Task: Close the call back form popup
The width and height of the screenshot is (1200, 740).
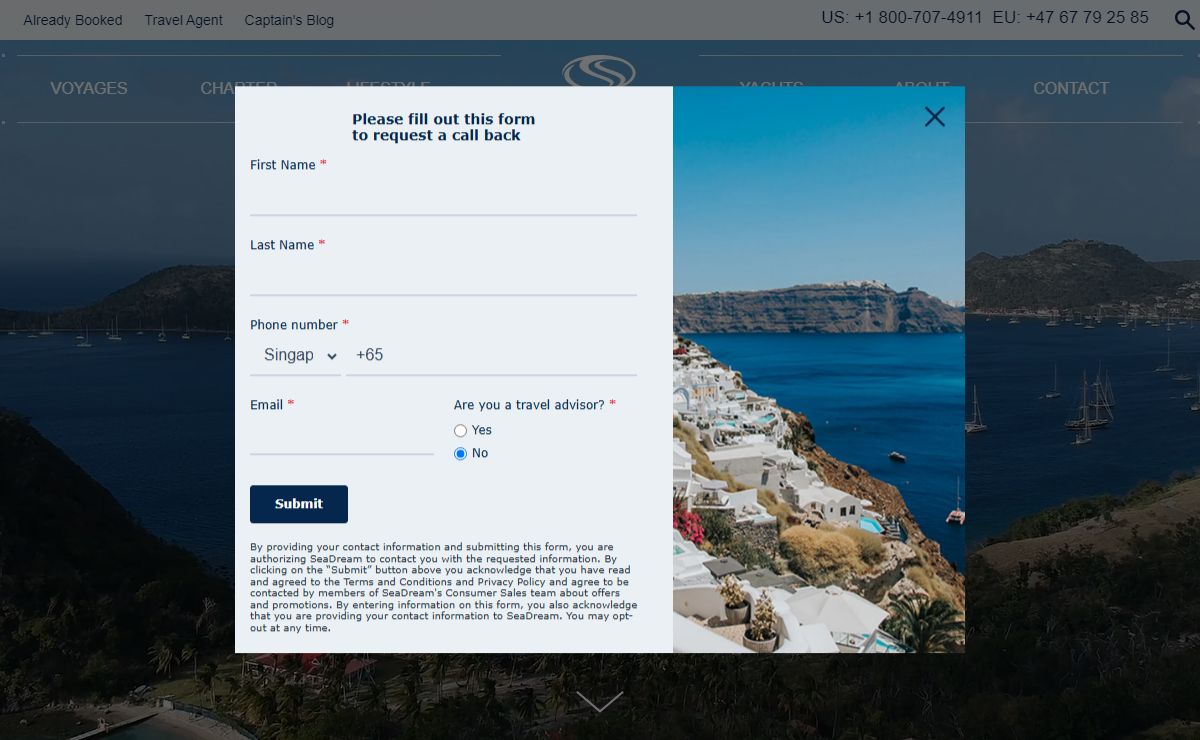Action: tap(935, 117)
